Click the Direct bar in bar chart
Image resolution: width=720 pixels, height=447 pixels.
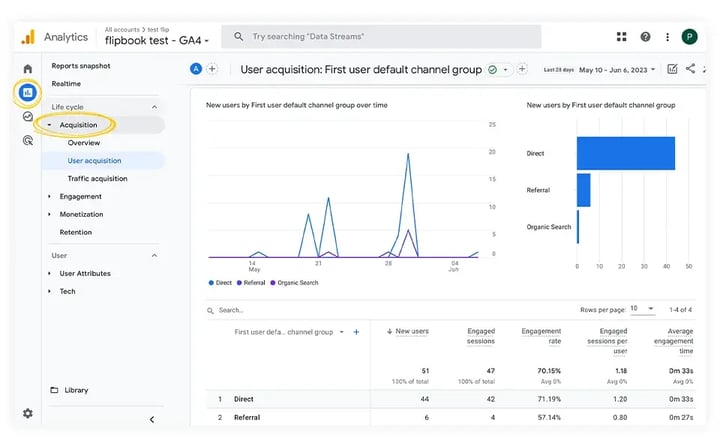626,153
